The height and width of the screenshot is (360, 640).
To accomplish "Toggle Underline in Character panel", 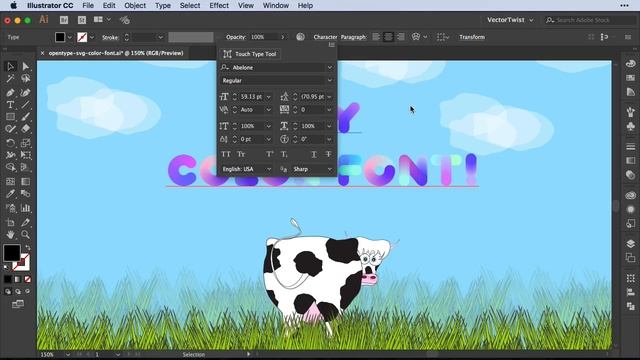I will 313,154.
